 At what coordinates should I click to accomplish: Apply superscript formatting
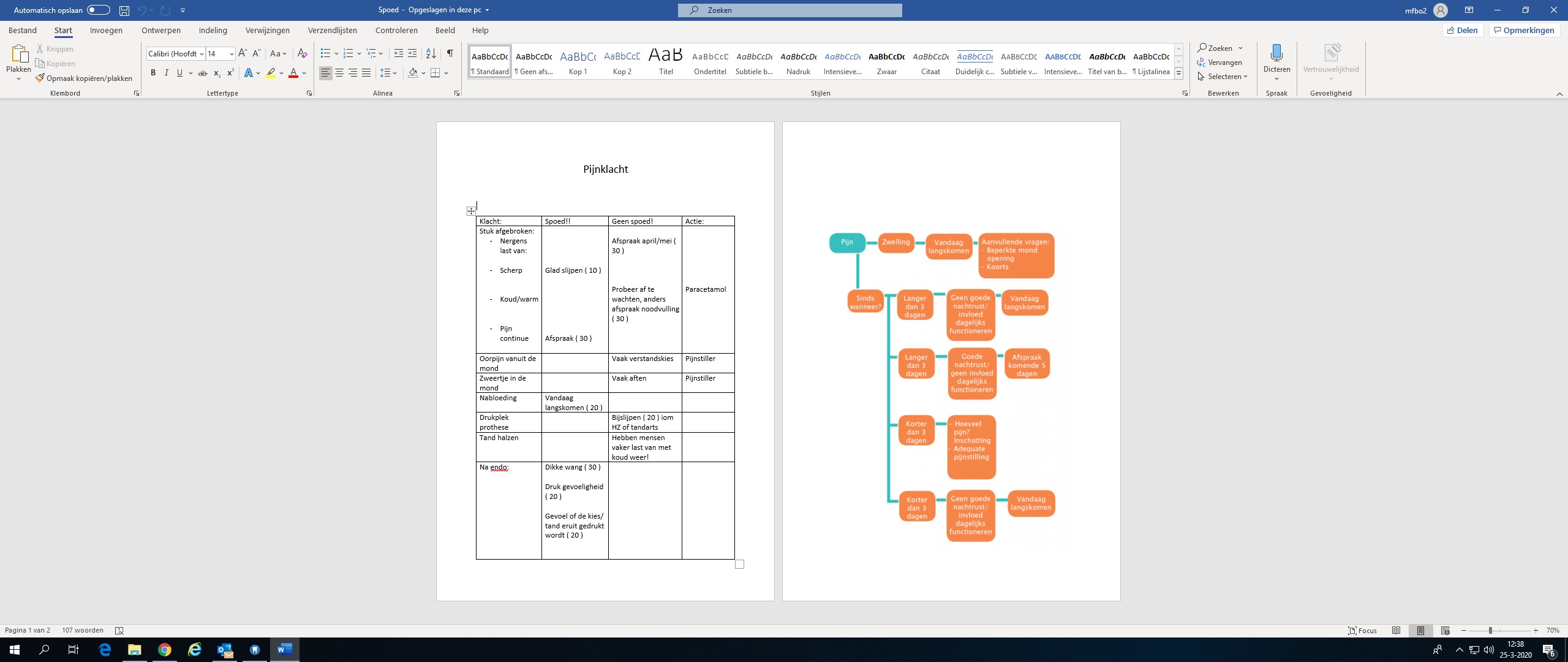pos(230,73)
